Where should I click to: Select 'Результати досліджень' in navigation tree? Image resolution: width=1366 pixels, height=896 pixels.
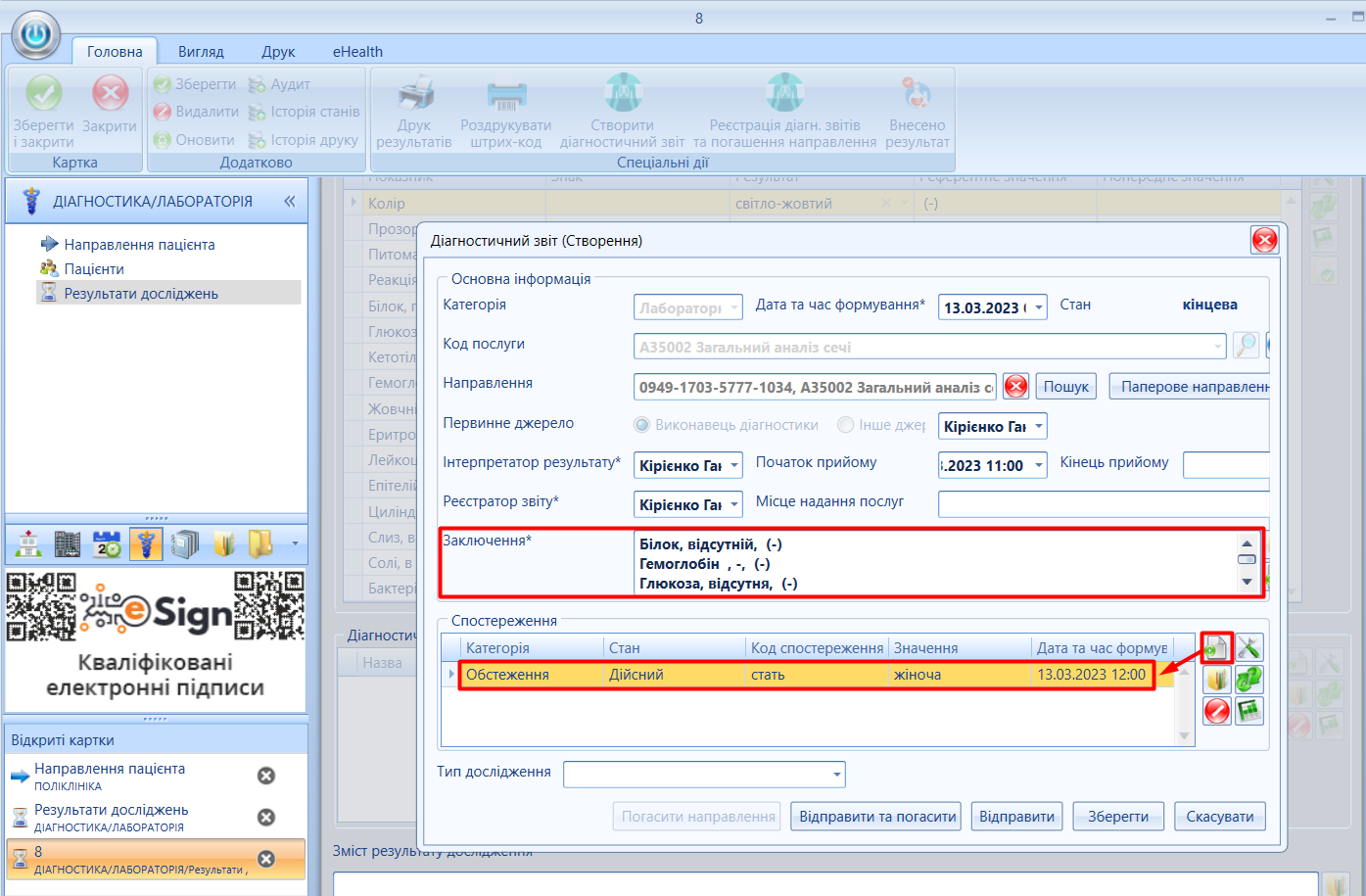pos(141,293)
